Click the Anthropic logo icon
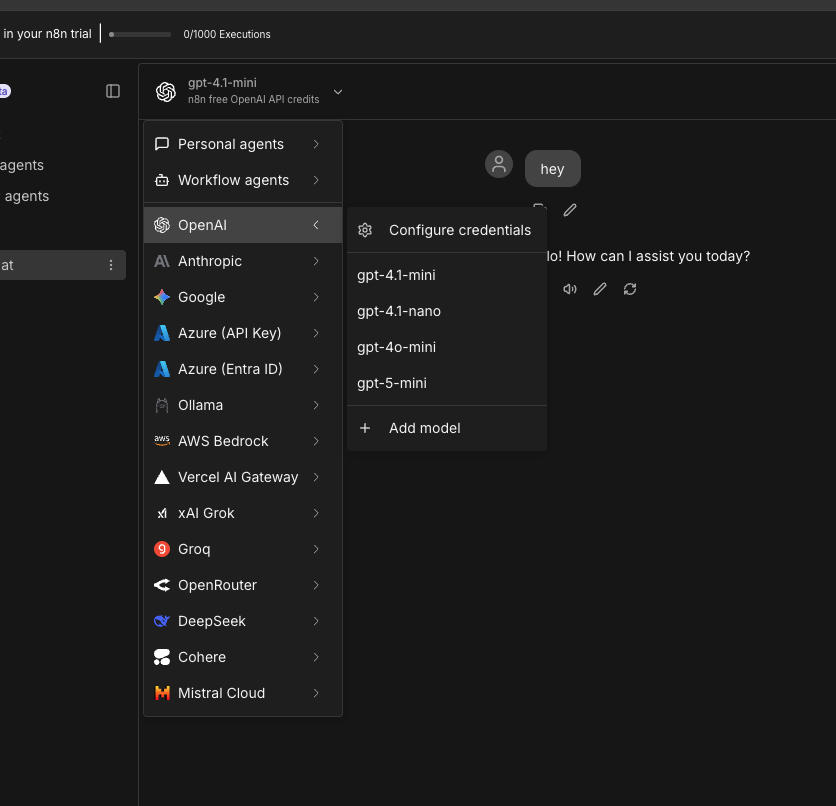 click(162, 261)
